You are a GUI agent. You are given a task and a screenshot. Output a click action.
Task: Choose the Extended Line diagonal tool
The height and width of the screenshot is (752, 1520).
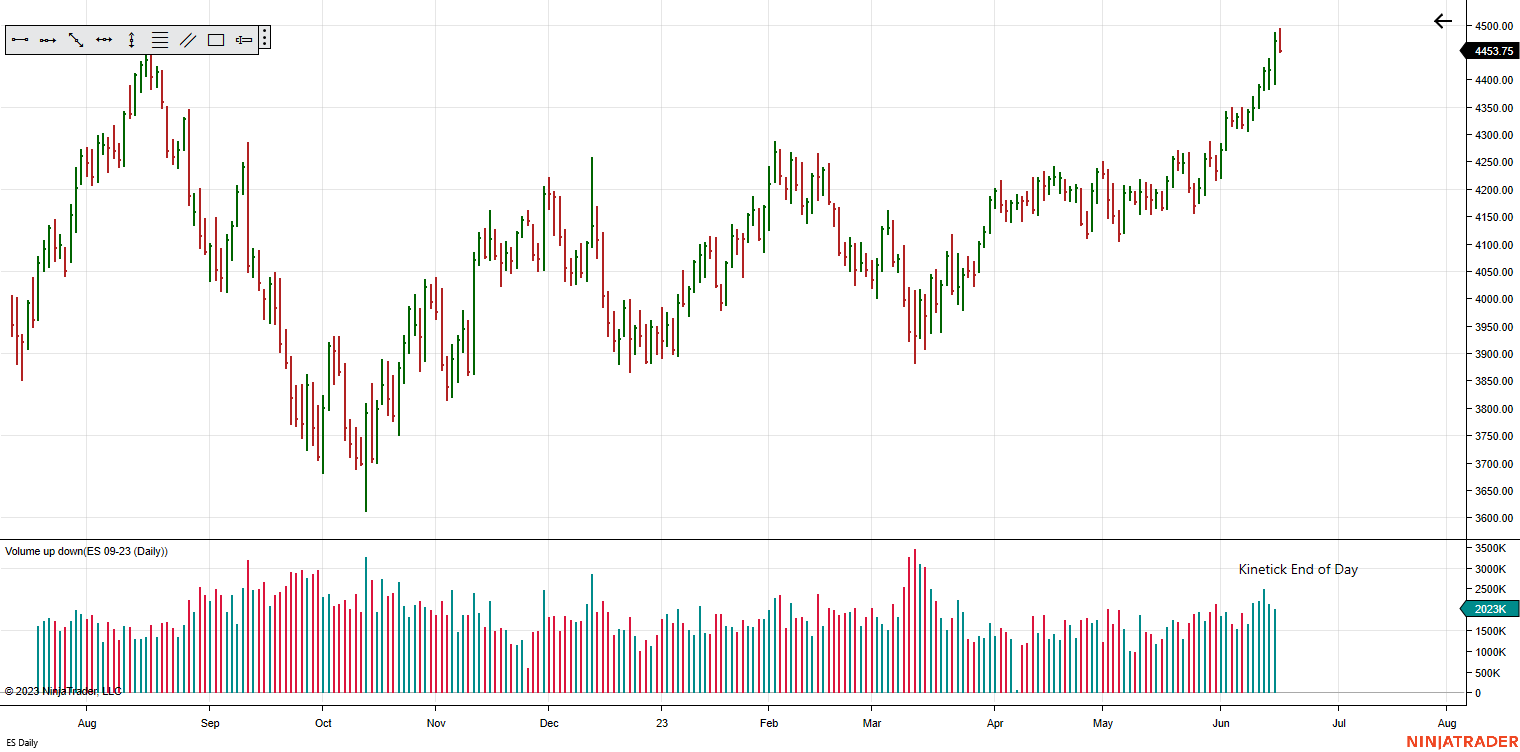point(76,40)
